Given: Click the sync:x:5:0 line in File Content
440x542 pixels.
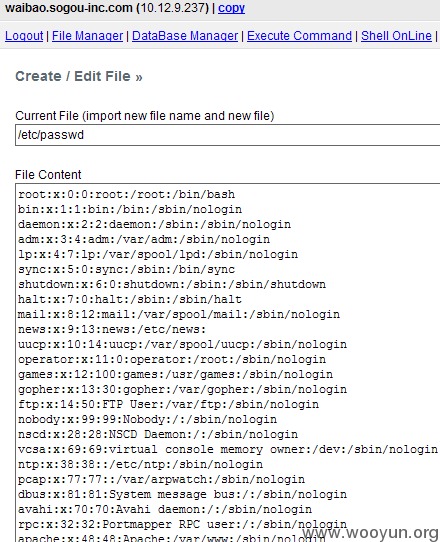Looking at the screenshot, I should point(127,269).
